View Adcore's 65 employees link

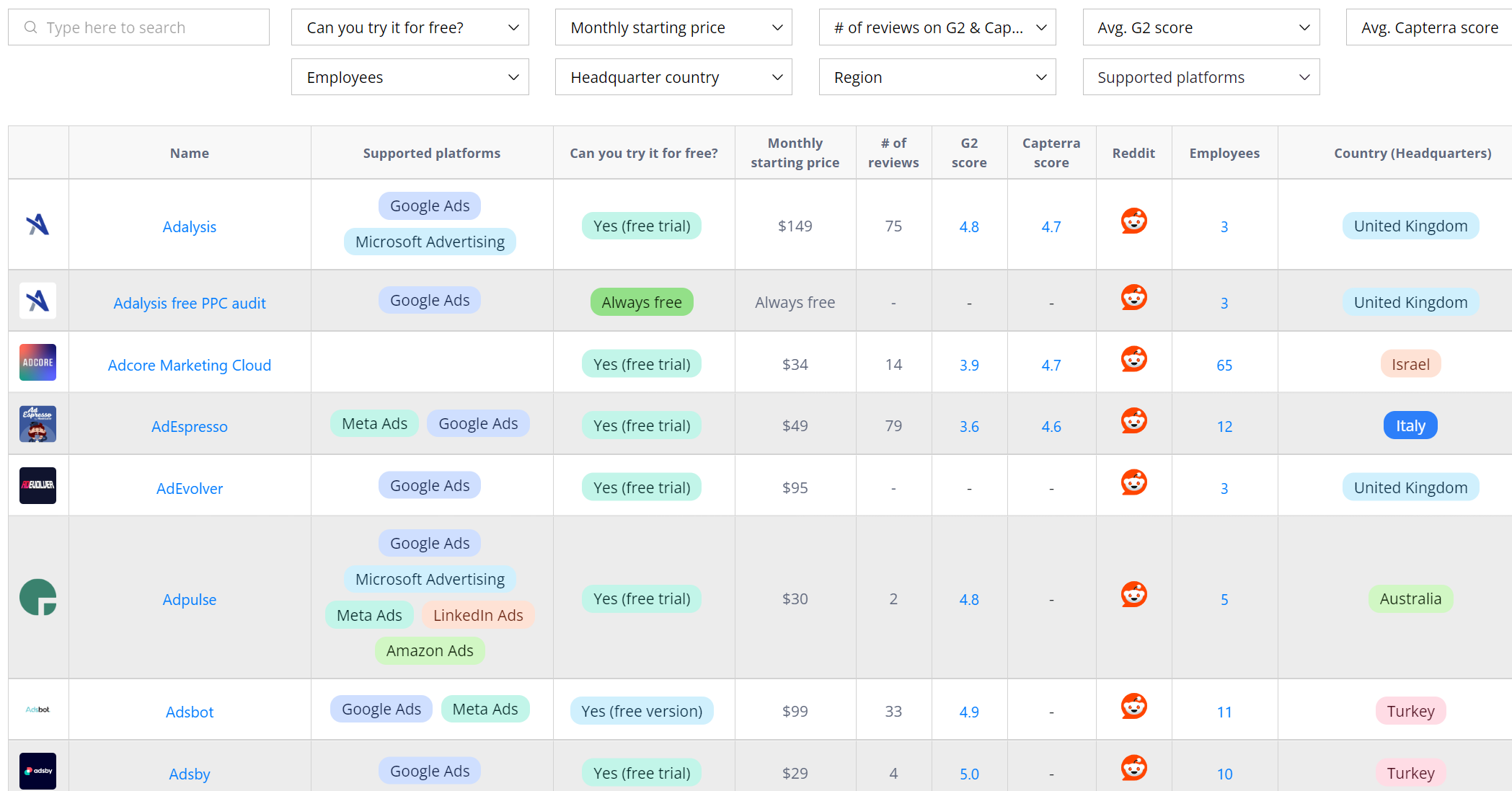[x=1224, y=364]
